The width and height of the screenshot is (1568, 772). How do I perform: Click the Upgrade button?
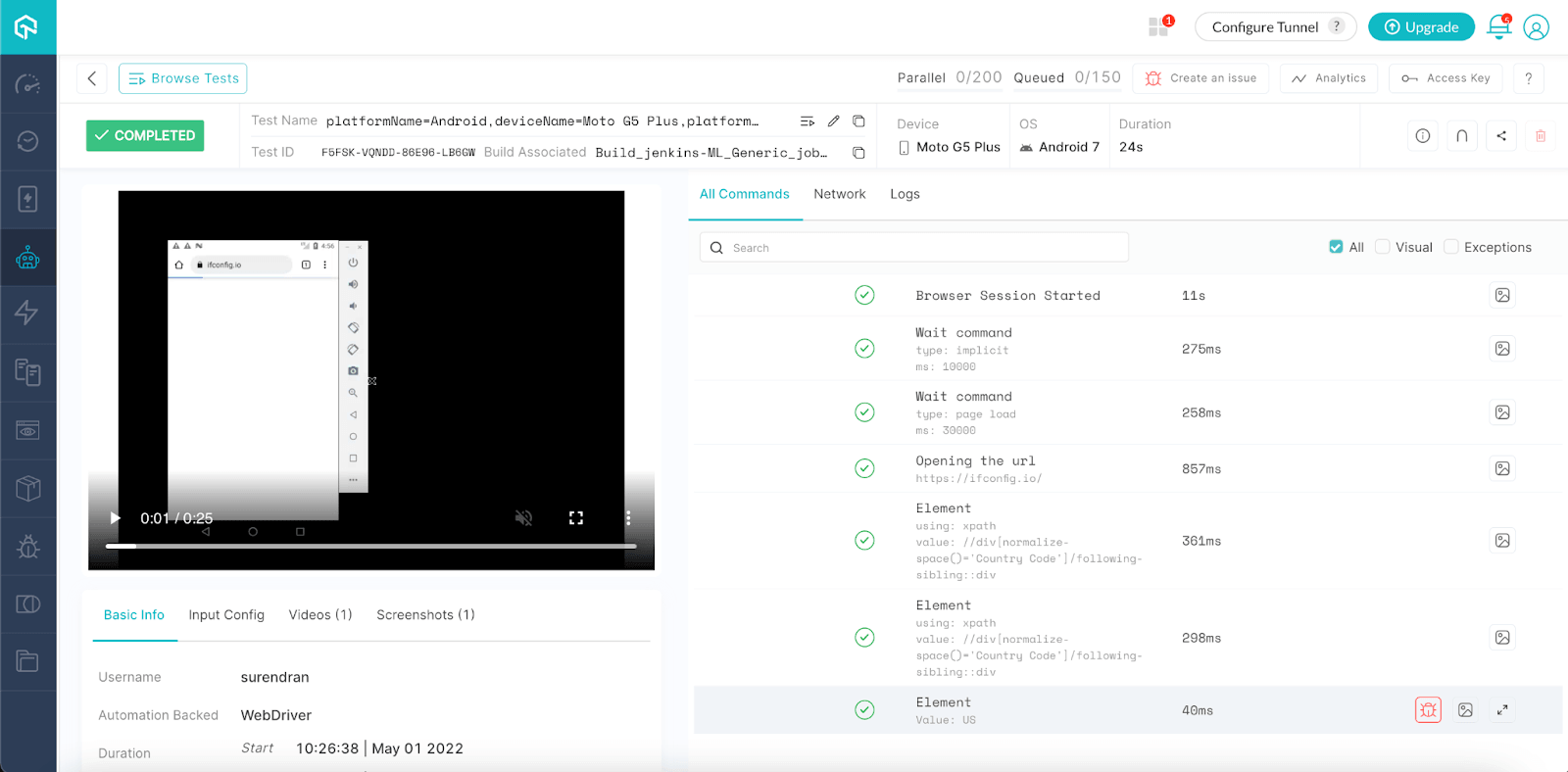click(x=1421, y=26)
